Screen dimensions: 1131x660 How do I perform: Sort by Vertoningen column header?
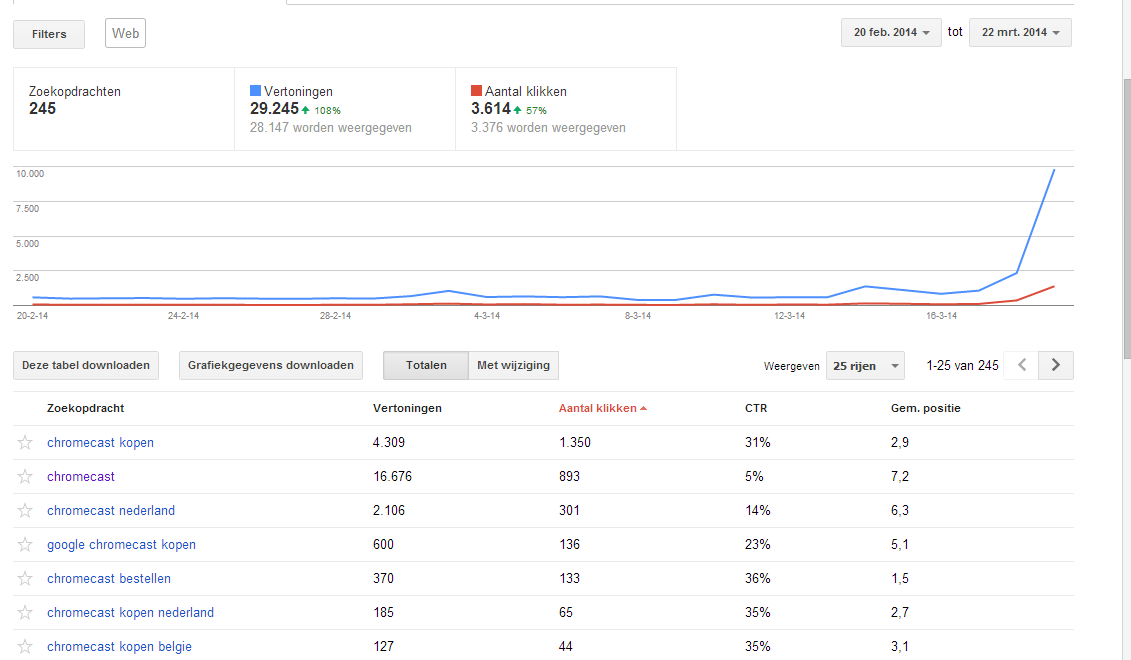click(407, 408)
